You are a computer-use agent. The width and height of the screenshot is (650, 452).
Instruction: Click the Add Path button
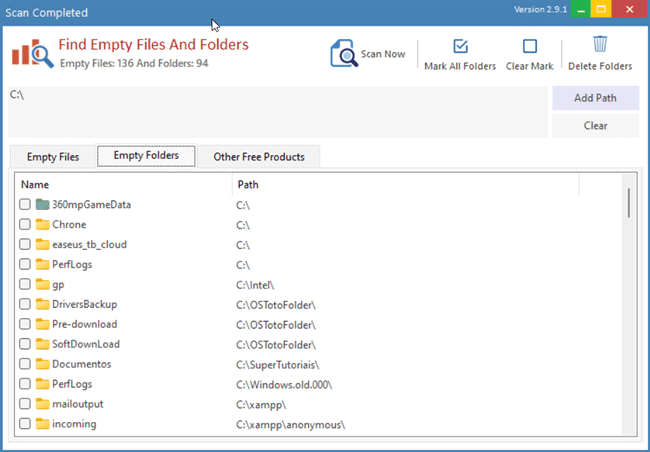pos(595,98)
